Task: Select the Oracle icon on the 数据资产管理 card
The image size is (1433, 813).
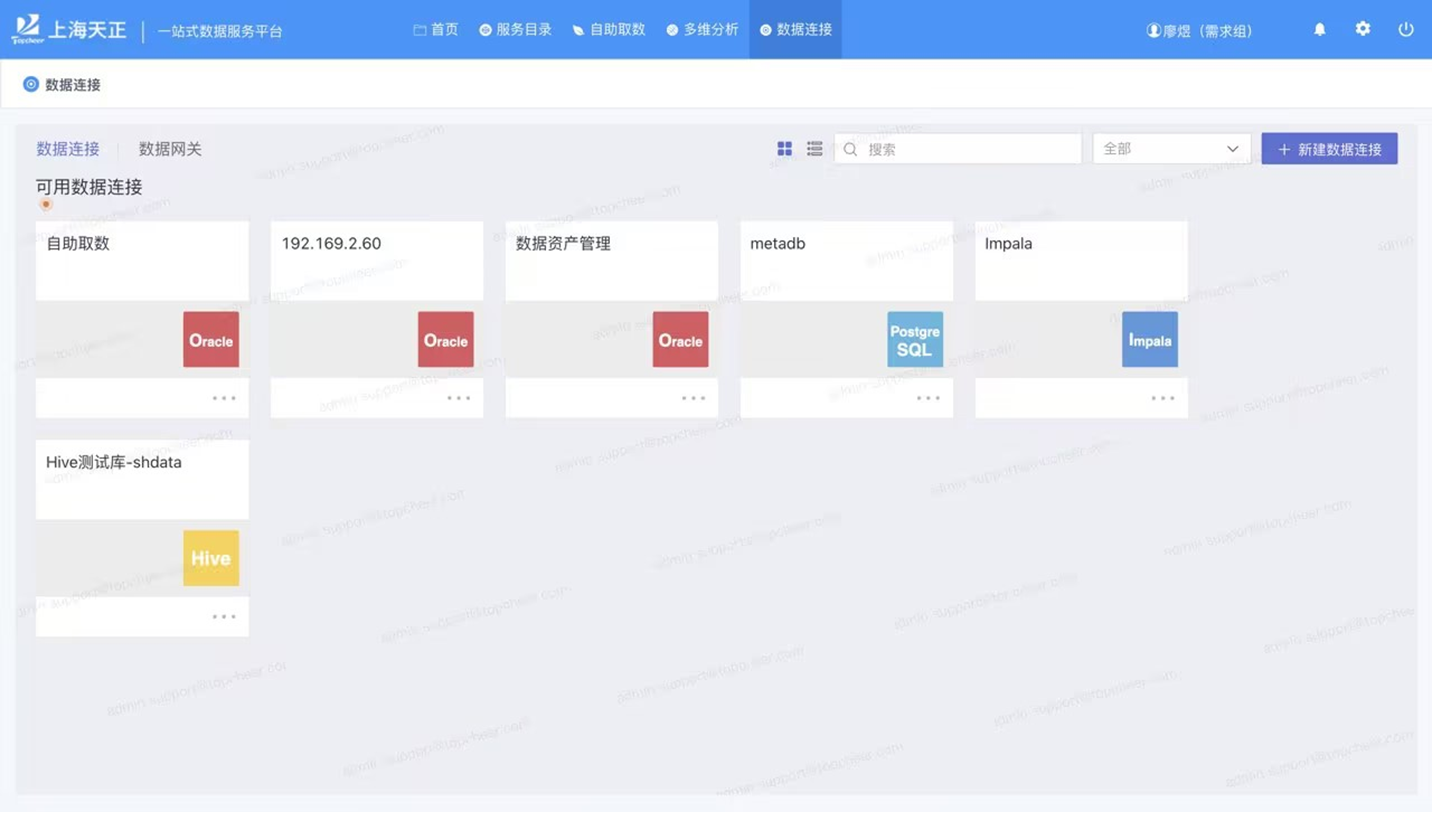Action: tap(680, 339)
